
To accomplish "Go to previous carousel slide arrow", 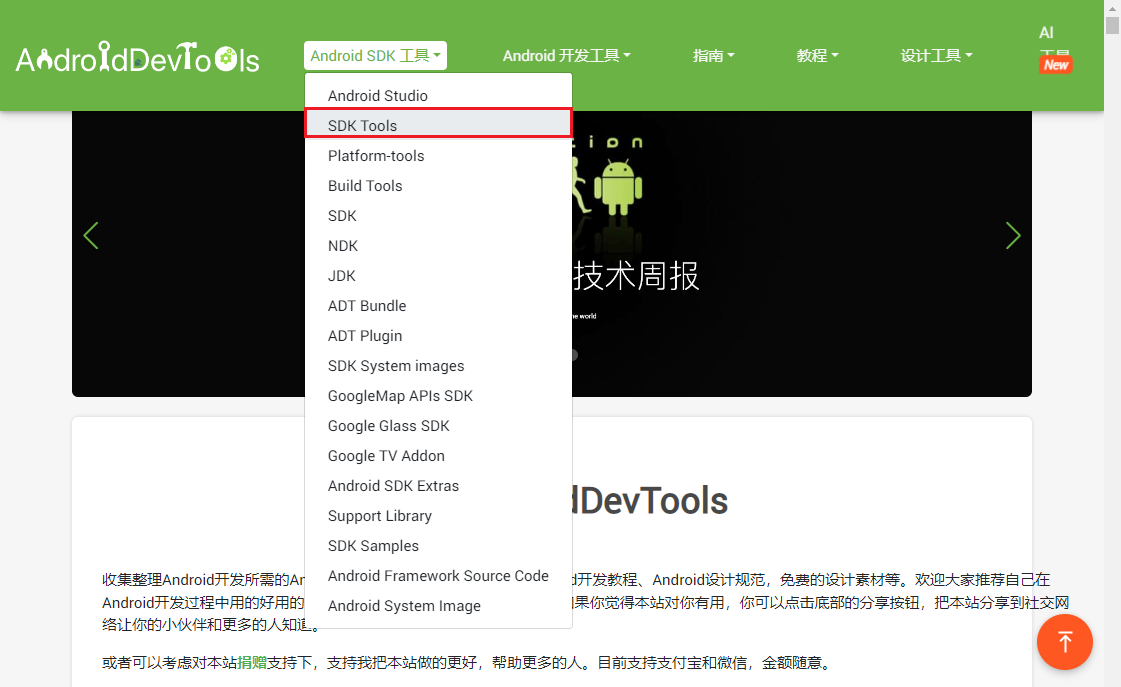I will click(x=91, y=236).
